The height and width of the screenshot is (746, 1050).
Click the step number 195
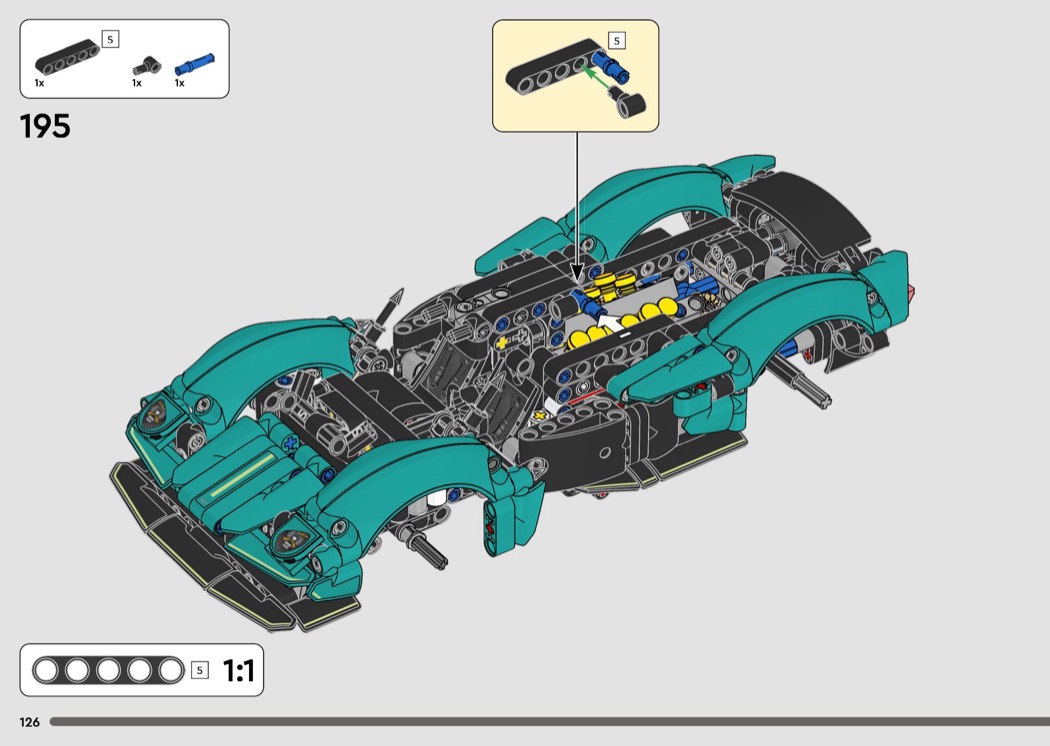click(45, 127)
